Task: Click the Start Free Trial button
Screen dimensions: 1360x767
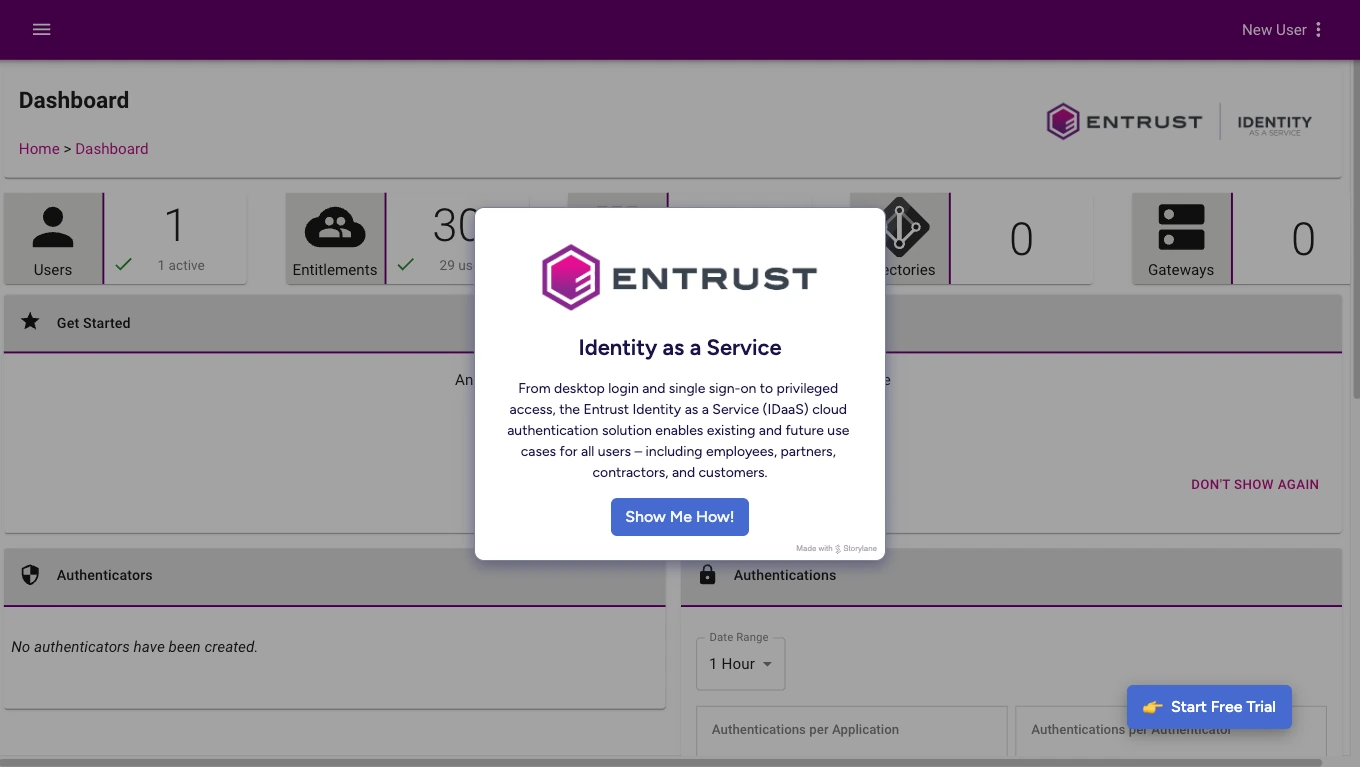Action: (1209, 707)
